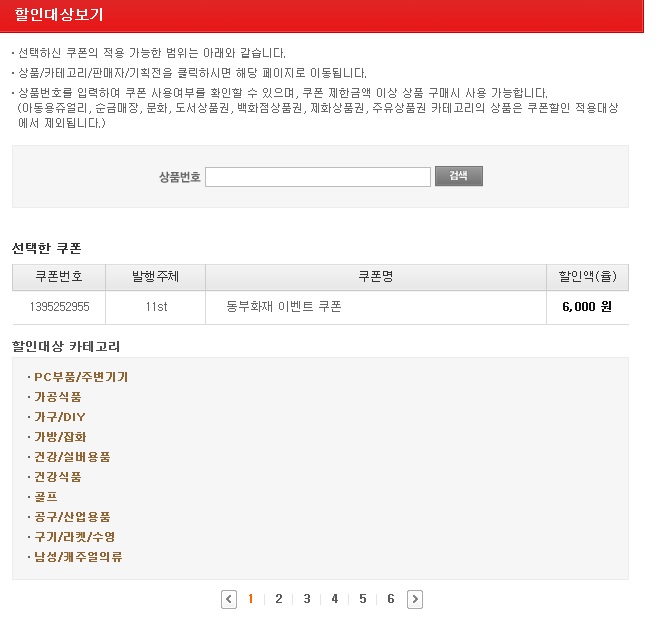The width and height of the screenshot is (664, 617).
Task: Navigate to page 5
Action: pyautogui.click(x=362, y=599)
